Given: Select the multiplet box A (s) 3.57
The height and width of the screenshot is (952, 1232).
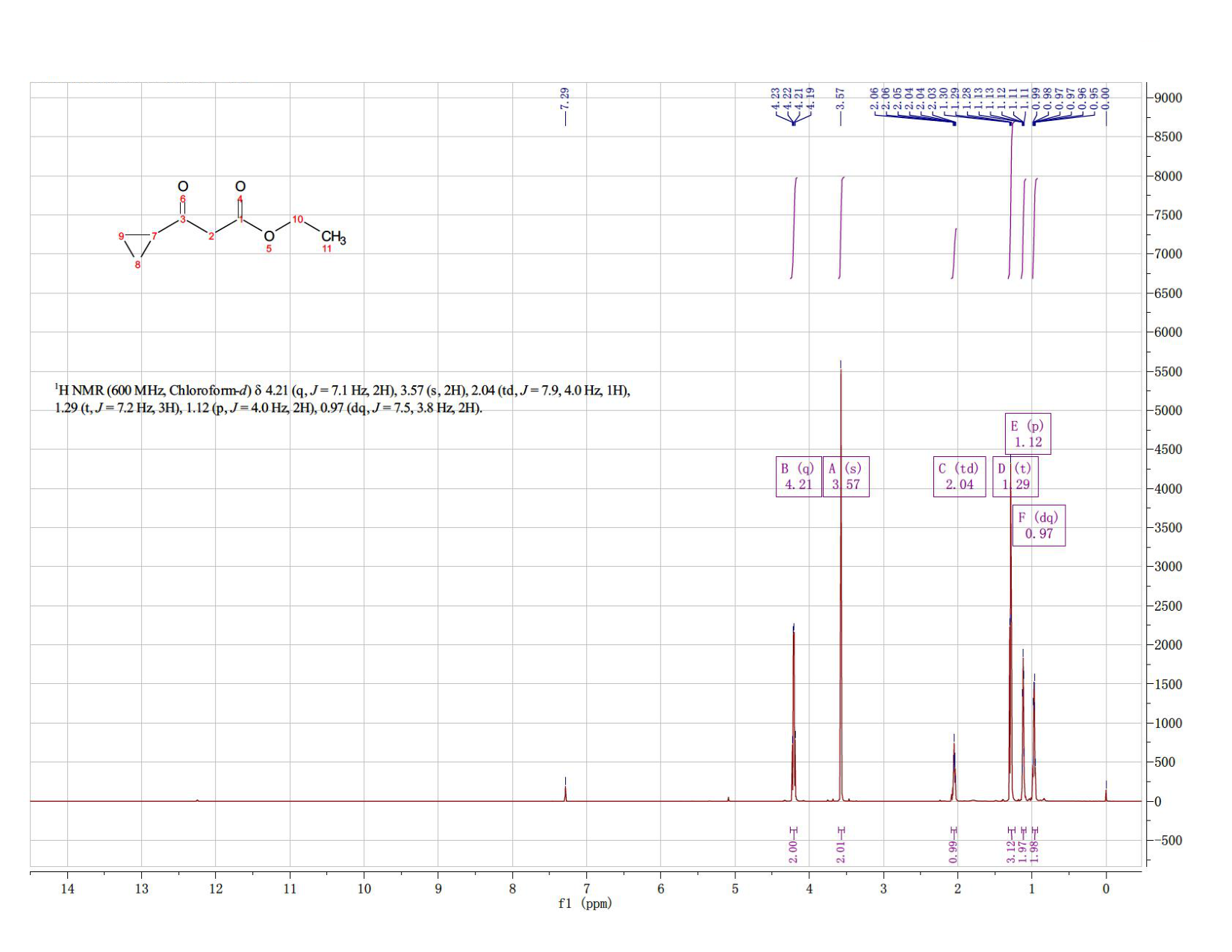Looking at the screenshot, I should pos(846,476).
